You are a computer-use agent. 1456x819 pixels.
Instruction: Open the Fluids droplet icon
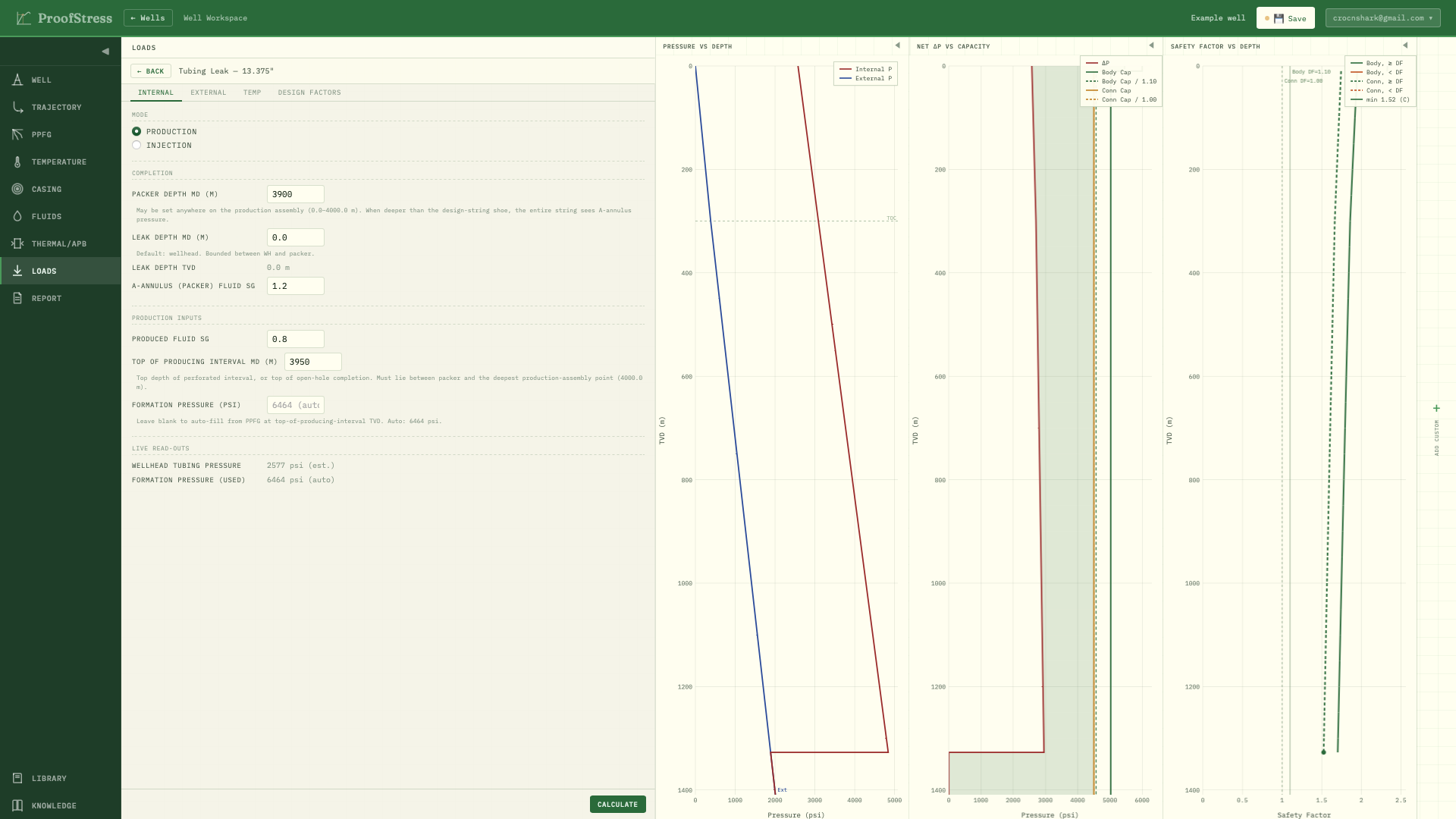point(17,216)
